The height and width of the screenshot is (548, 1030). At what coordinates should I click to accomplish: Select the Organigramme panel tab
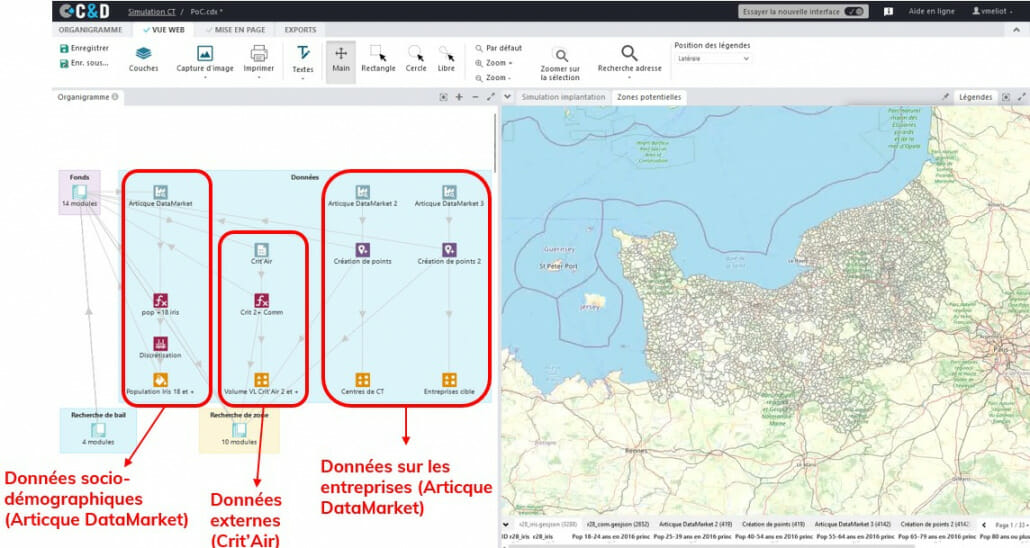pyautogui.click(x=87, y=97)
